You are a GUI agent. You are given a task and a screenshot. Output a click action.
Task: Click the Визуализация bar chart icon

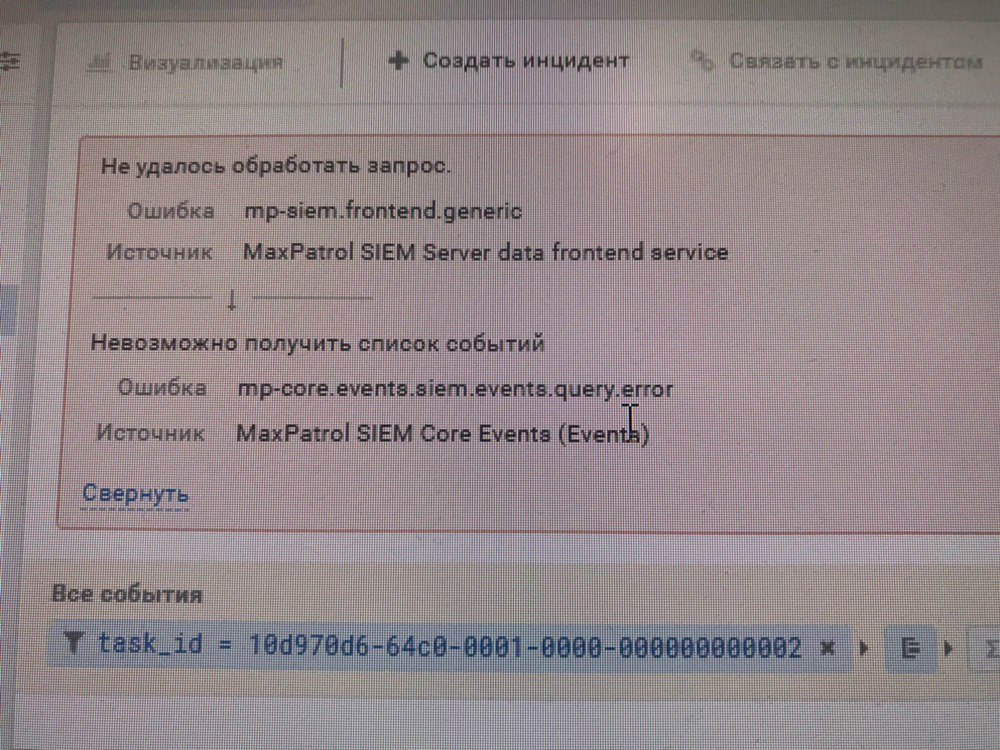coord(99,62)
